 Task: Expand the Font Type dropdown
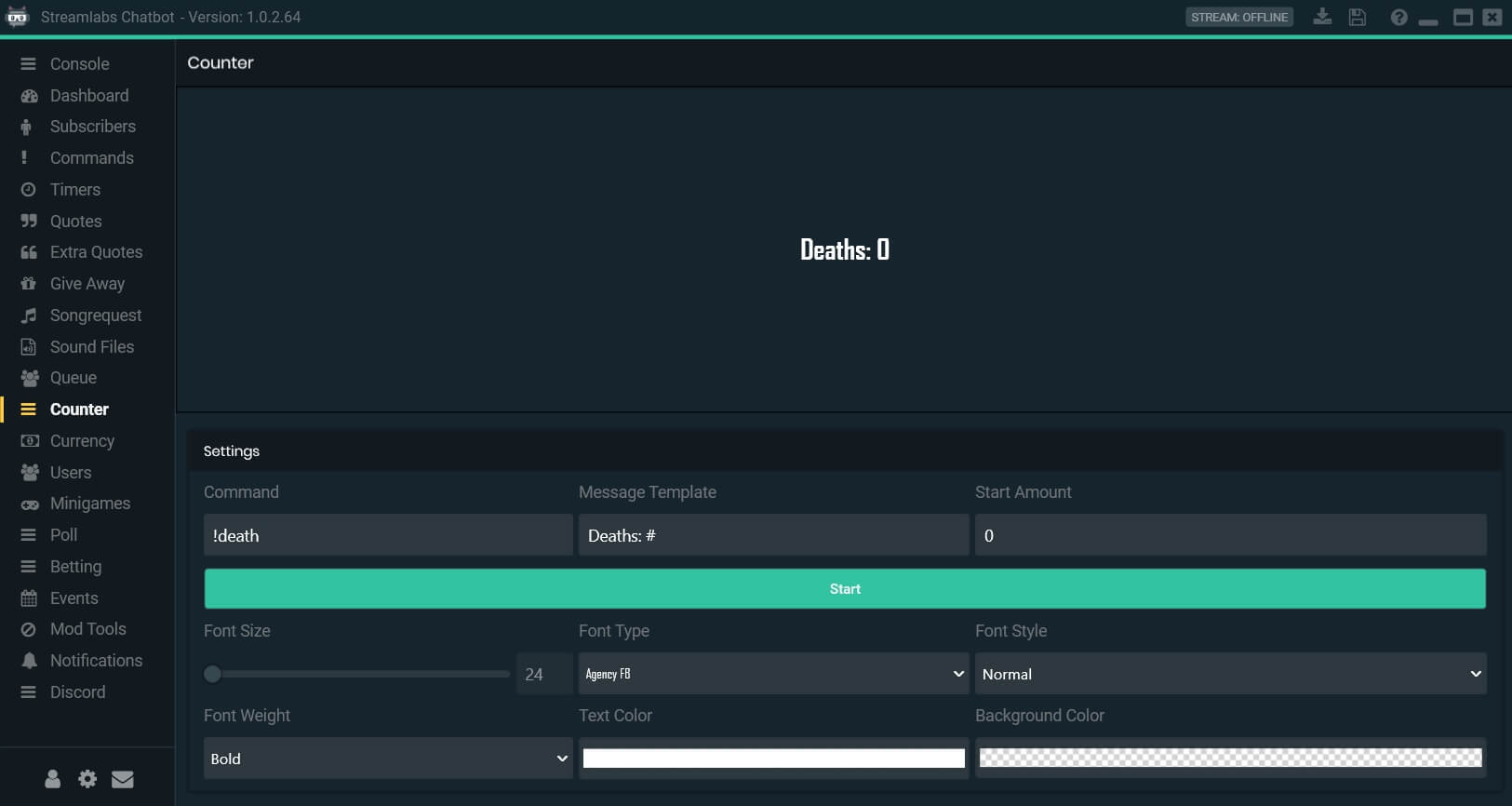tap(773, 674)
